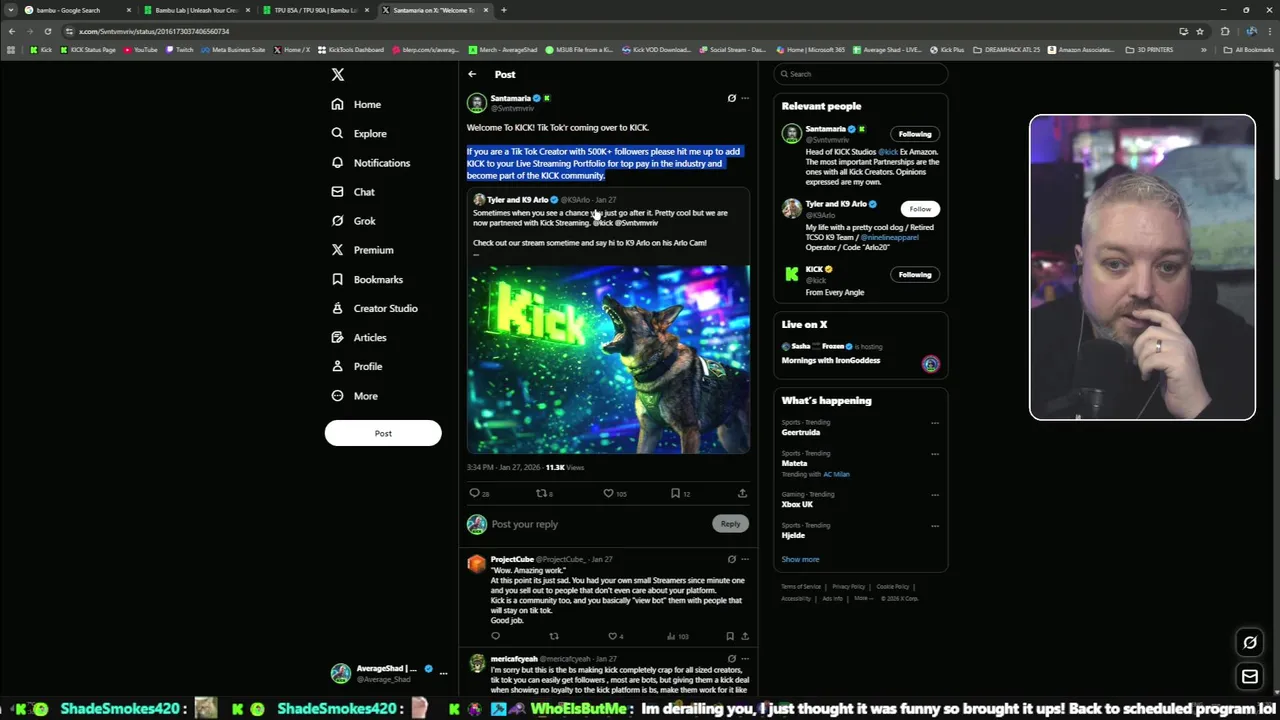Click reply icon on main post
Viewport: 1280px width, 720px height.
point(474,493)
